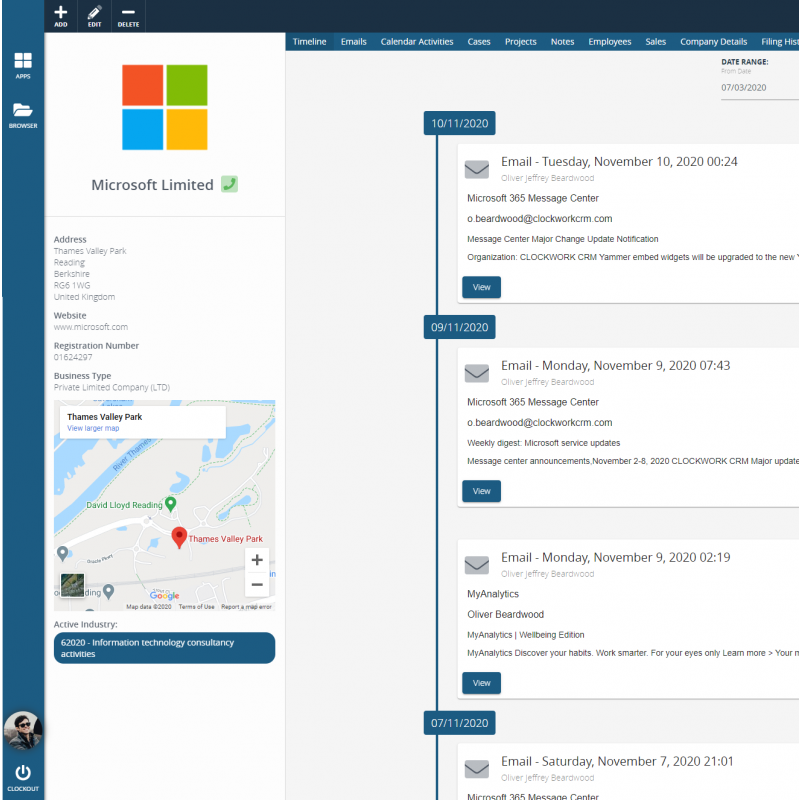Viewport: 800px width, 800px height.
Task: Click MyAnalytics | Wellbeing Edition subject
Action: click(x=526, y=635)
